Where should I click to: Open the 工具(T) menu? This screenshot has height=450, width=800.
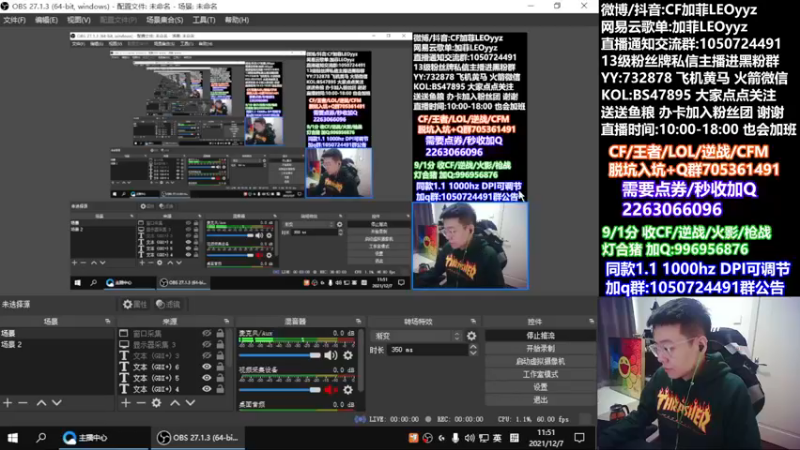(x=204, y=20)
